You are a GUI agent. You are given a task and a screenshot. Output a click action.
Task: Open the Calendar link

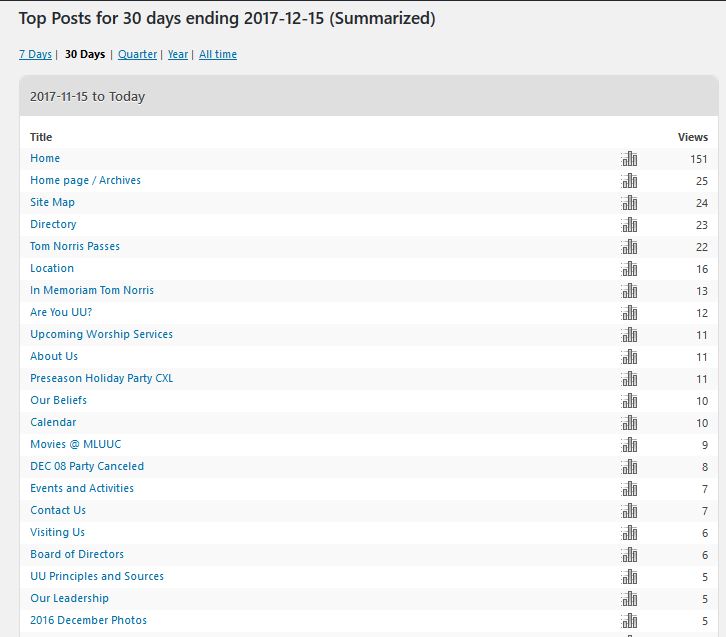53,422
